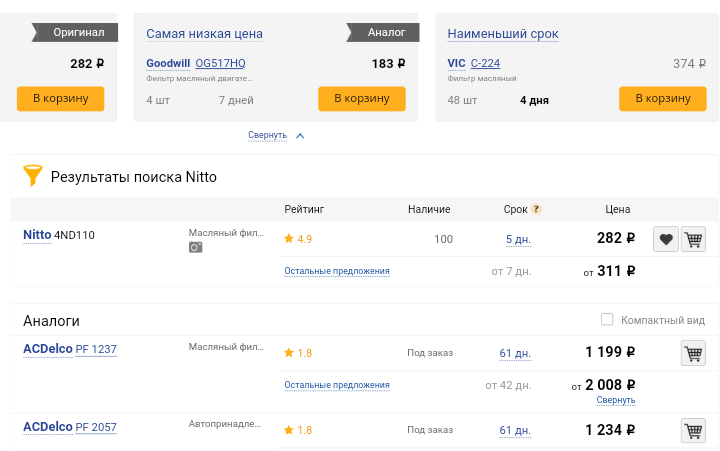This screenshot has height=451, width=720.
Task: Click price 1 199 ₽ for PF 1237
Action: (x=610, y=352)
